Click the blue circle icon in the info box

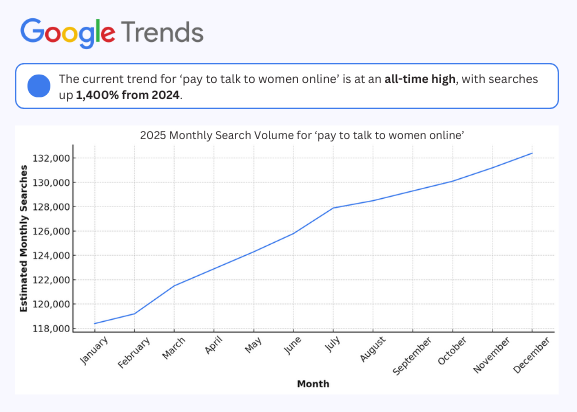coord(39,86)
